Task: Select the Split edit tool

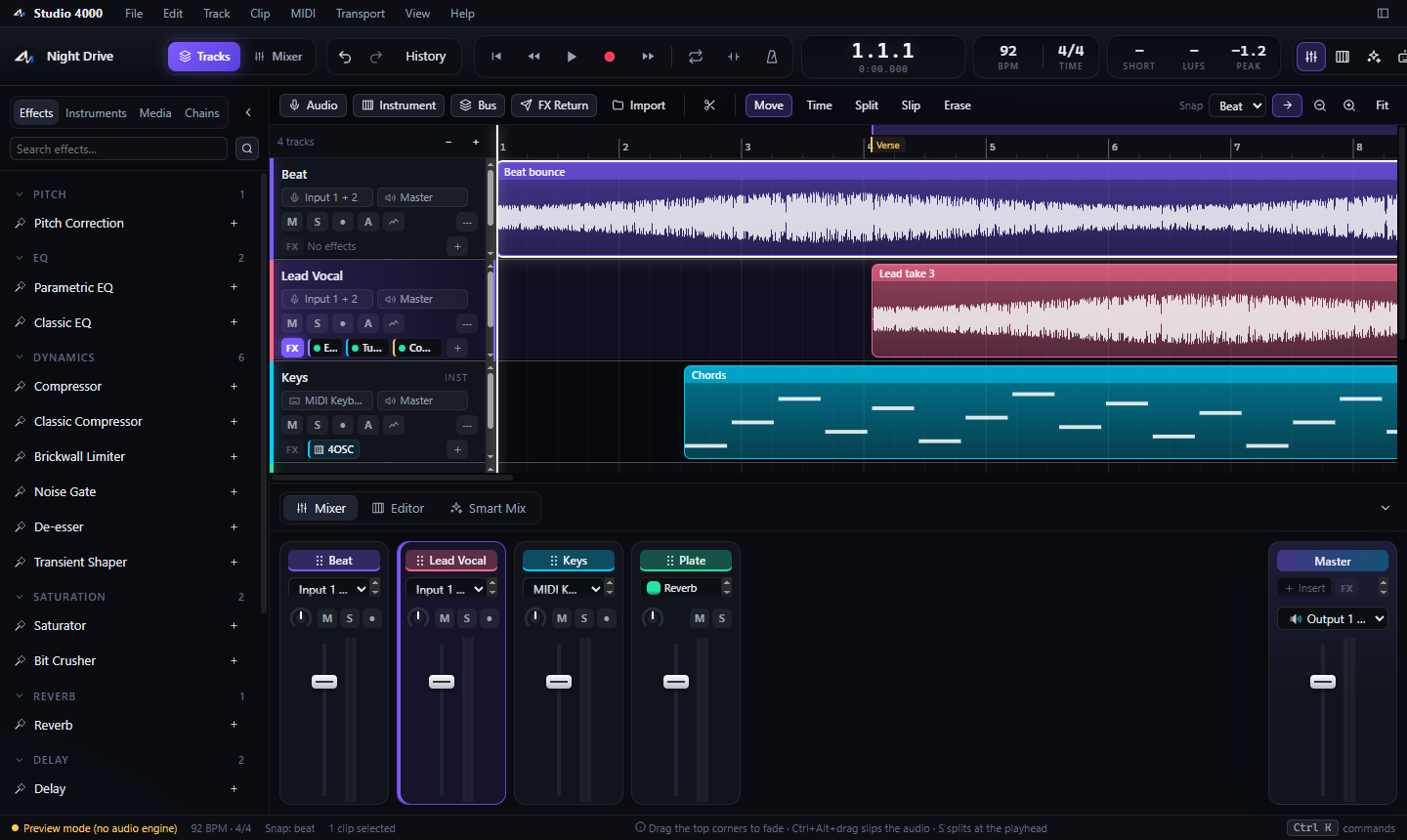Action: [867, 105]
